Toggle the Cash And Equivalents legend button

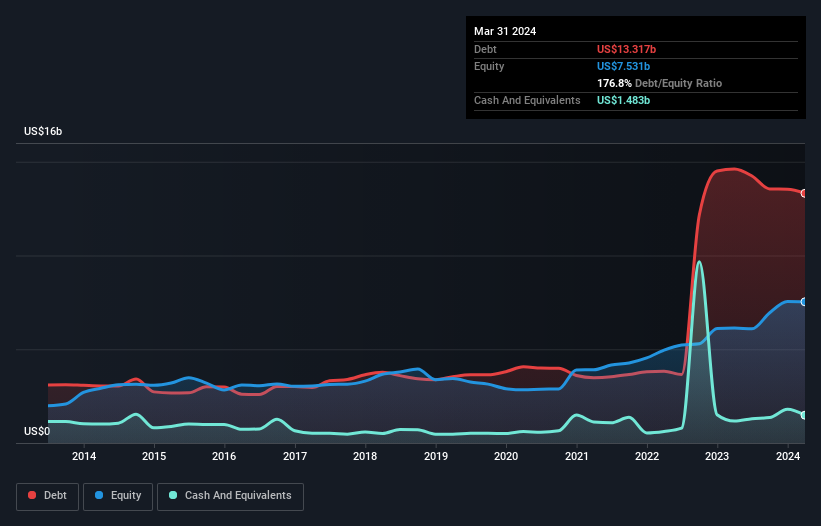(230, 496)
